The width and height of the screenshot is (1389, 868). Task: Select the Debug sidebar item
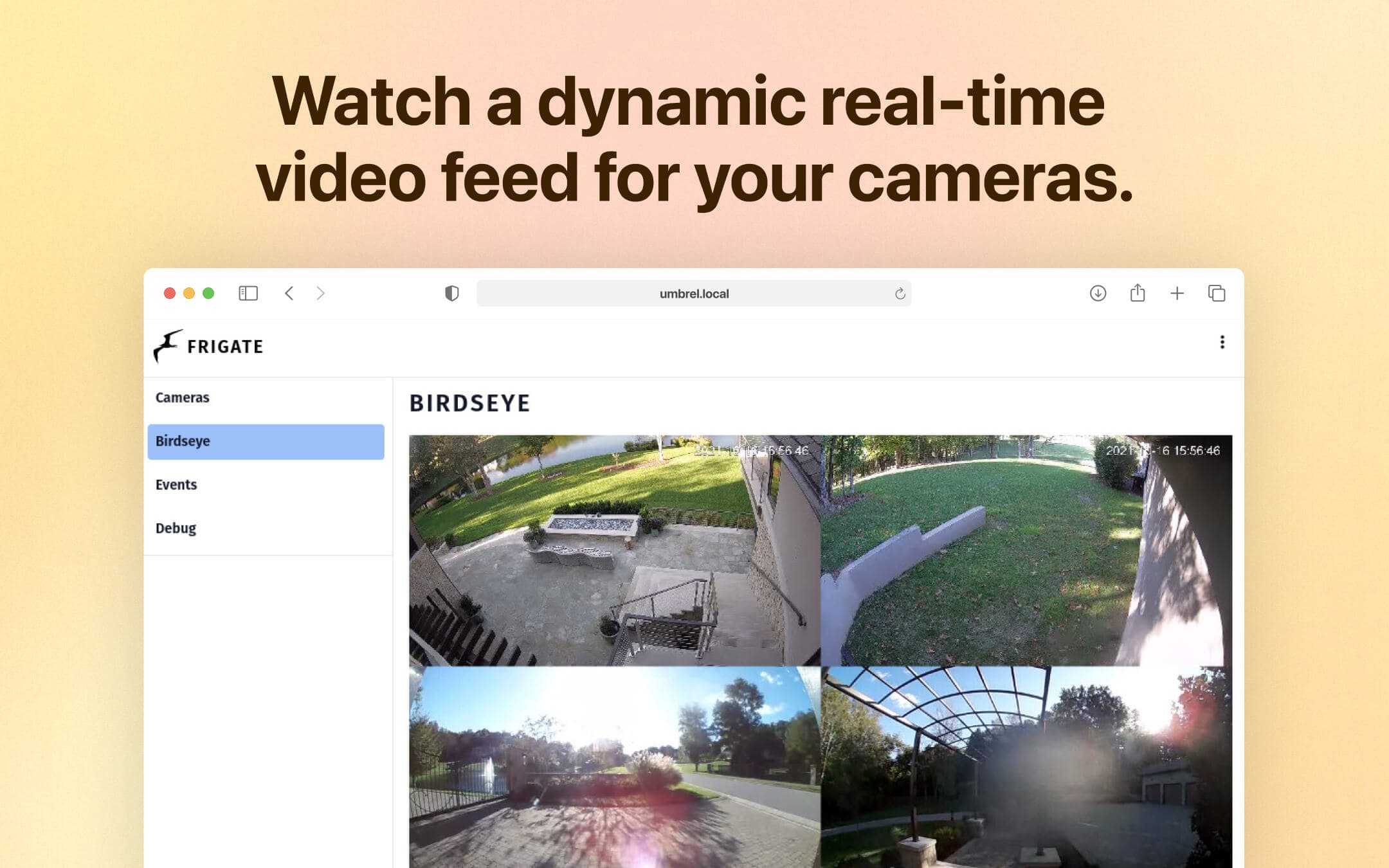(x=175, y=528)
